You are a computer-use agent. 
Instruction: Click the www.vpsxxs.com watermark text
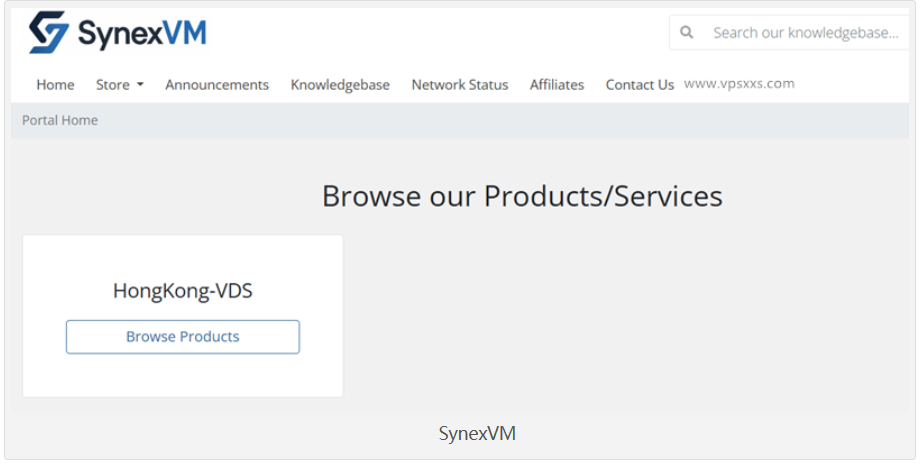click(x=739, y=84)
